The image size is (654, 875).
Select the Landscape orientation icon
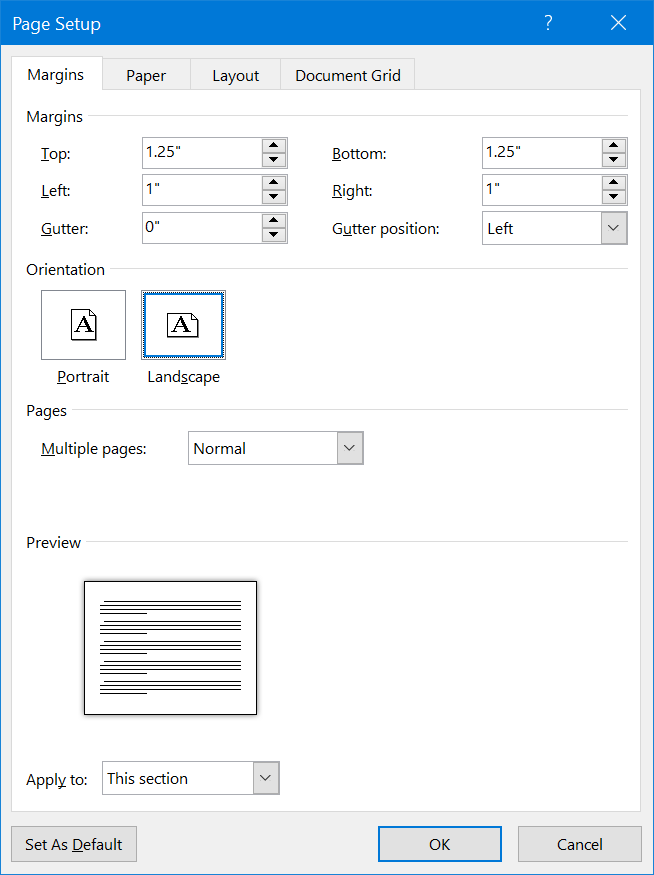183,325
